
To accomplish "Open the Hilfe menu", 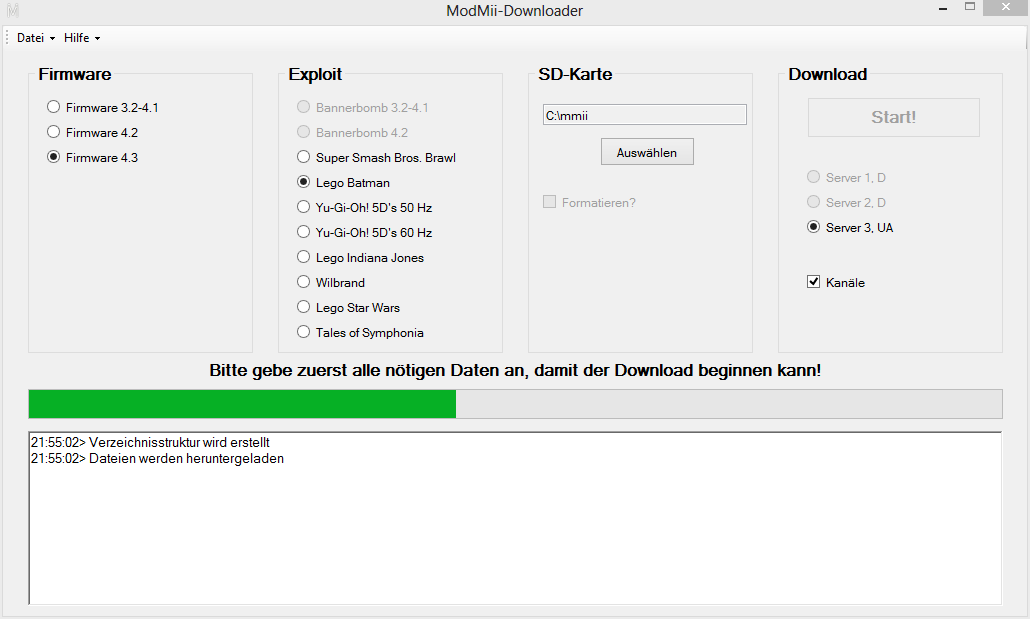I will point(81,38).
